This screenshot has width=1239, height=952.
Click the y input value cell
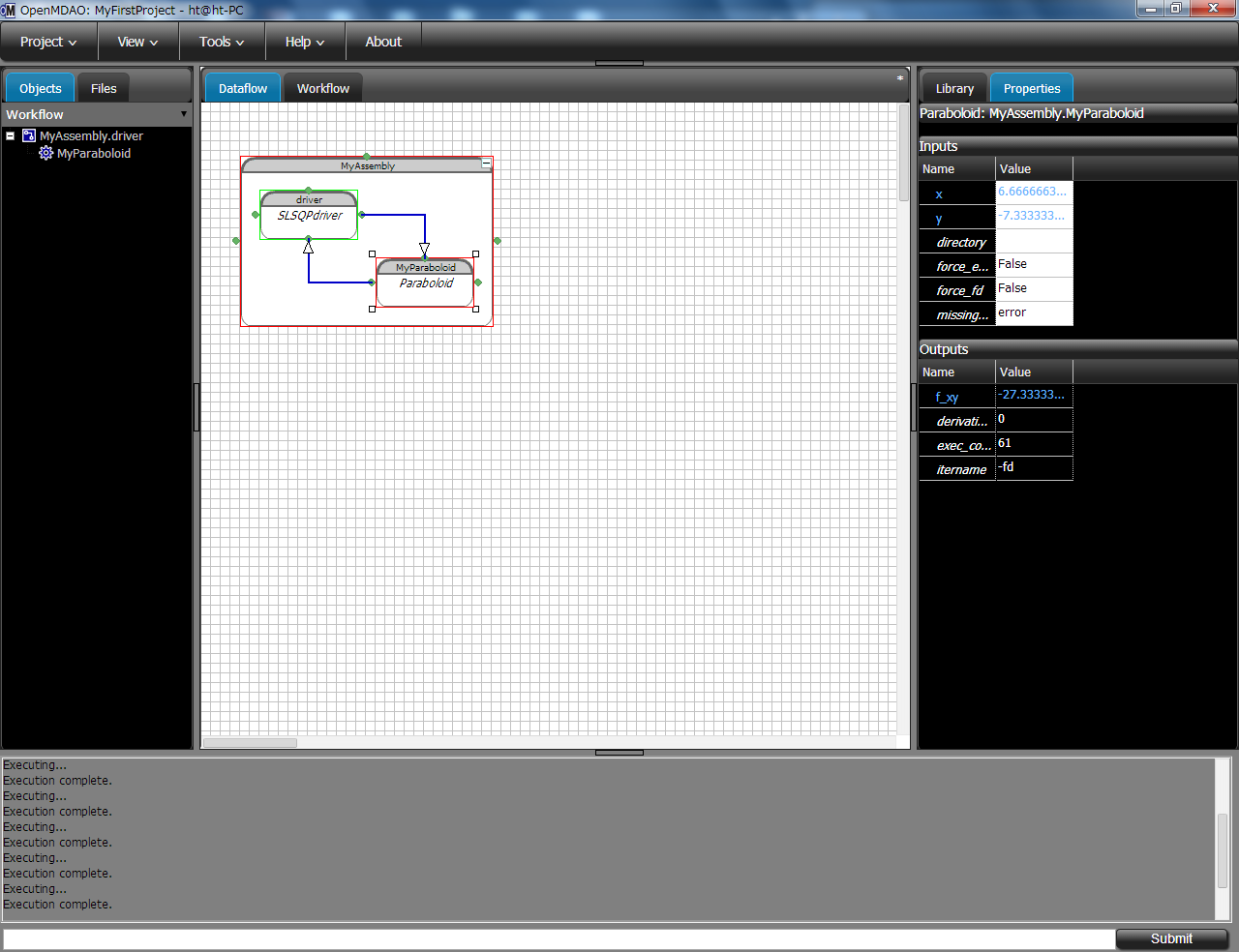pos(1034,216)
